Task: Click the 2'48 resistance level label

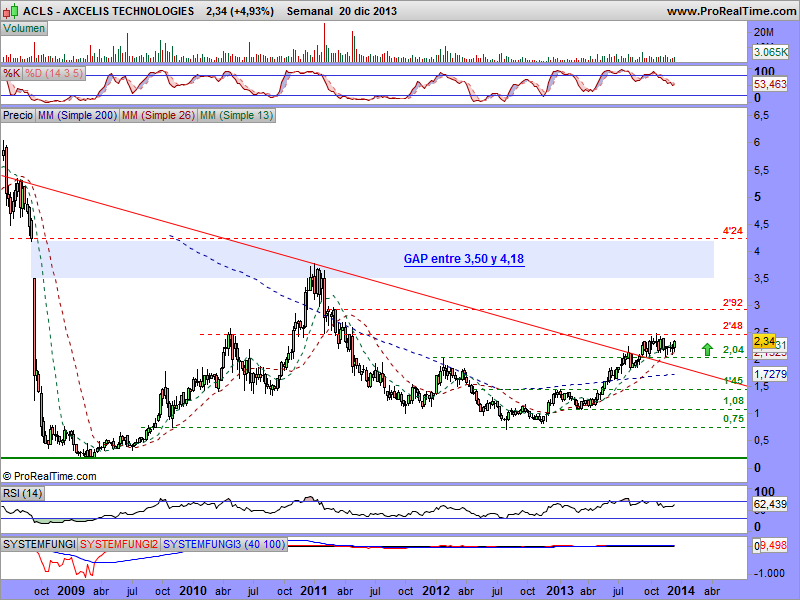Action: click(x=733, y=326)
